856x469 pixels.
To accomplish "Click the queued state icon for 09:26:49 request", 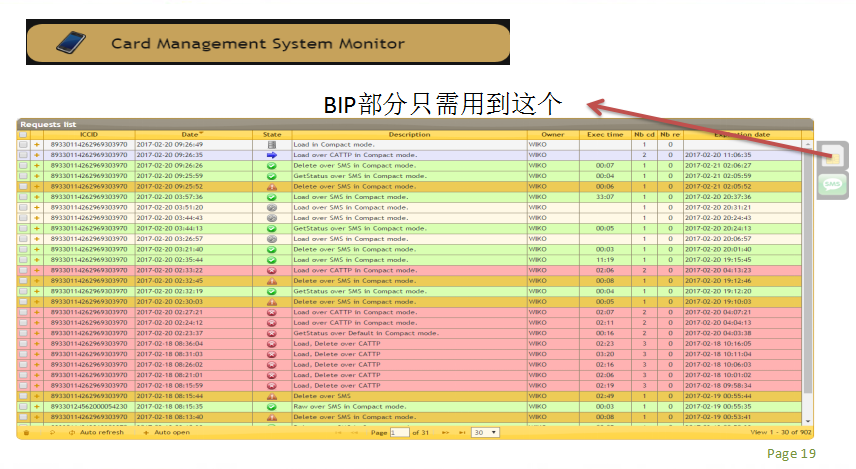I will pyautogui.click(x=271, y=145).
